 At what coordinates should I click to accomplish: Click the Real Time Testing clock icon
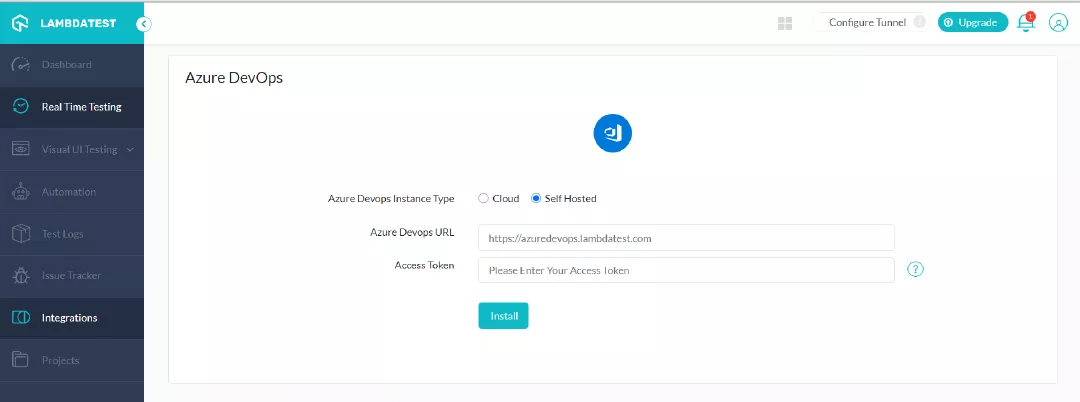click(x=21, y=107)
